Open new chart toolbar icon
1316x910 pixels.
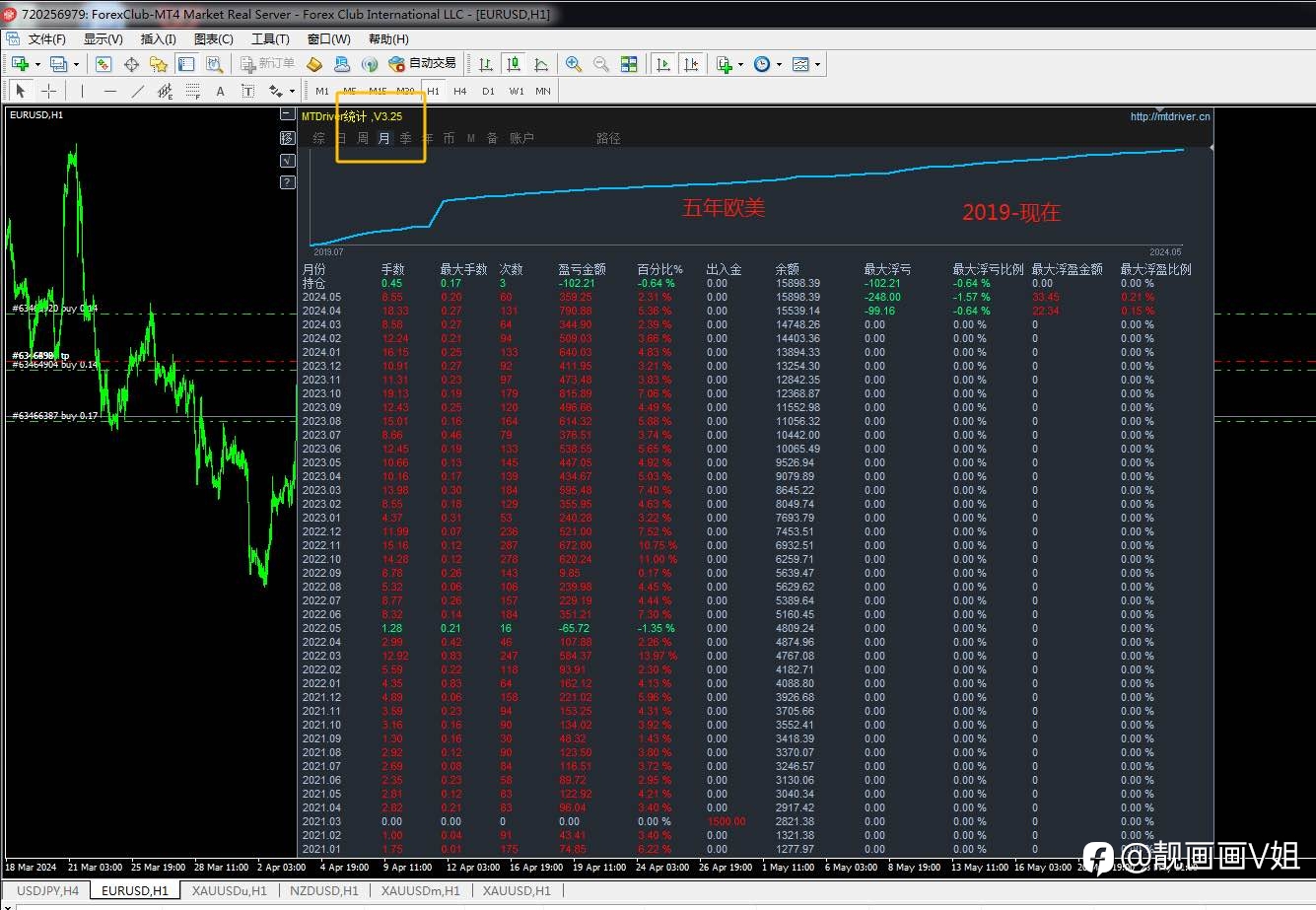[20, 64]
